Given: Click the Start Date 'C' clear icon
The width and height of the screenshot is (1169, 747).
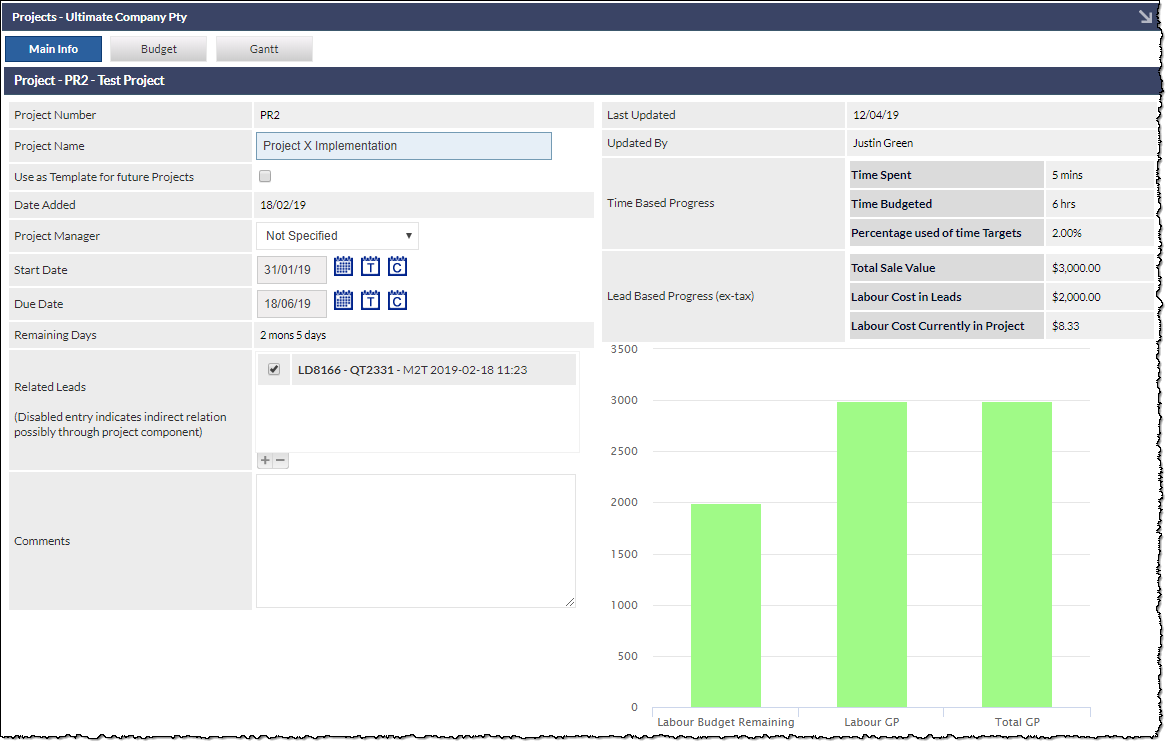Looking at the screenshot, I should [x=397, y=266].
